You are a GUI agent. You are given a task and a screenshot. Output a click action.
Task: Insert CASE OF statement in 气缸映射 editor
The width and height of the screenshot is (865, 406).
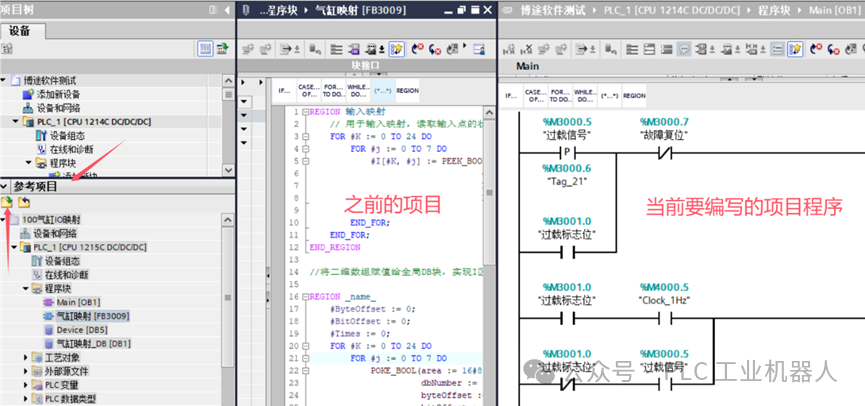pos(308,90)
